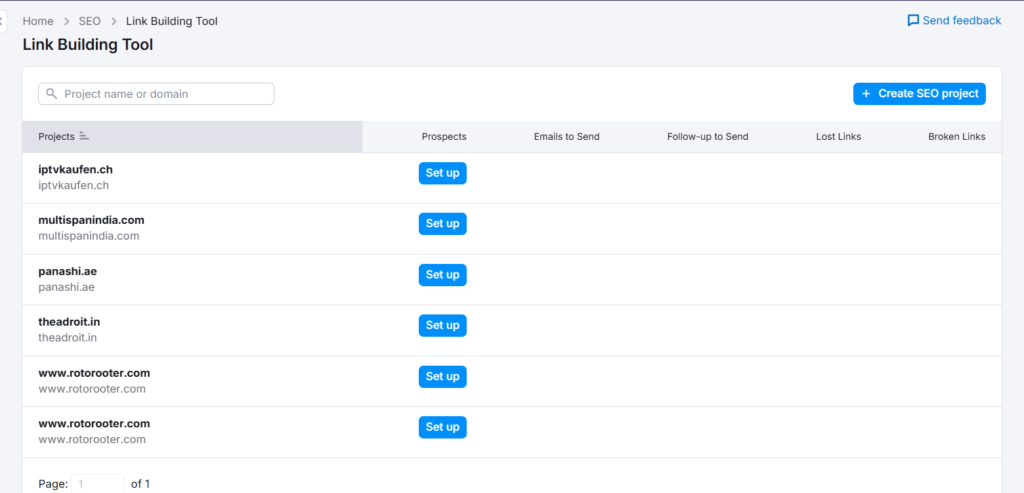Click the gray multispanindia.com domain text
The height and width of the screenshot is (493, 1024).
[89, 236]
